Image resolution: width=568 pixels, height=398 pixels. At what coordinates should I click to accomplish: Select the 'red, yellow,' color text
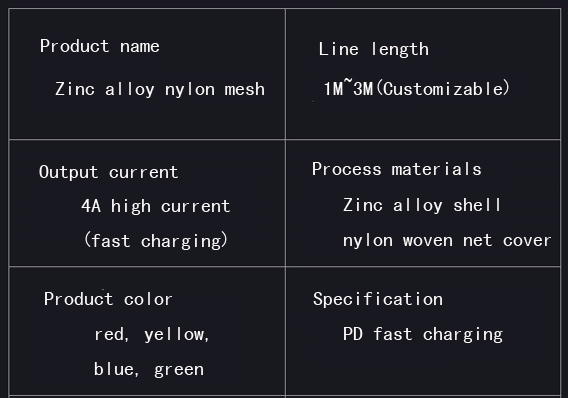coord(152,334)
